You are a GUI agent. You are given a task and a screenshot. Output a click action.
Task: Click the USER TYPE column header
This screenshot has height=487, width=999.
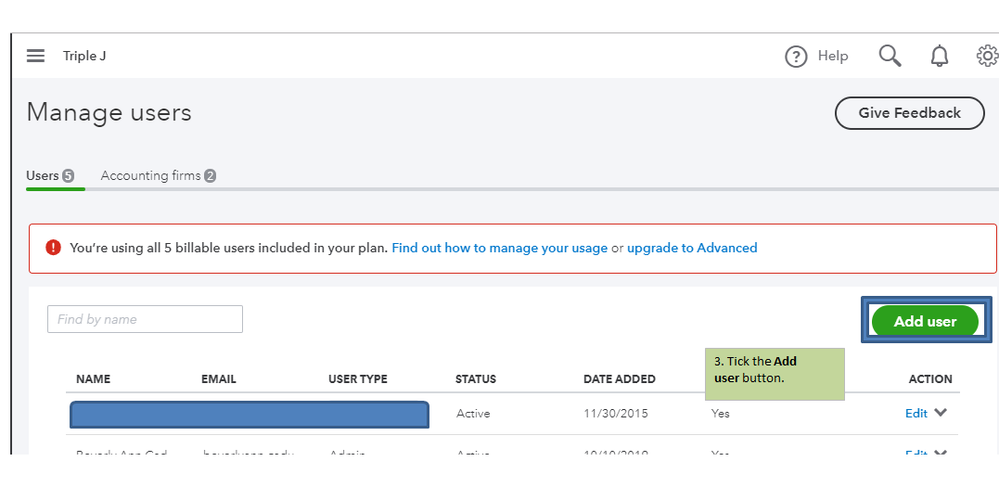coord(357,379)
